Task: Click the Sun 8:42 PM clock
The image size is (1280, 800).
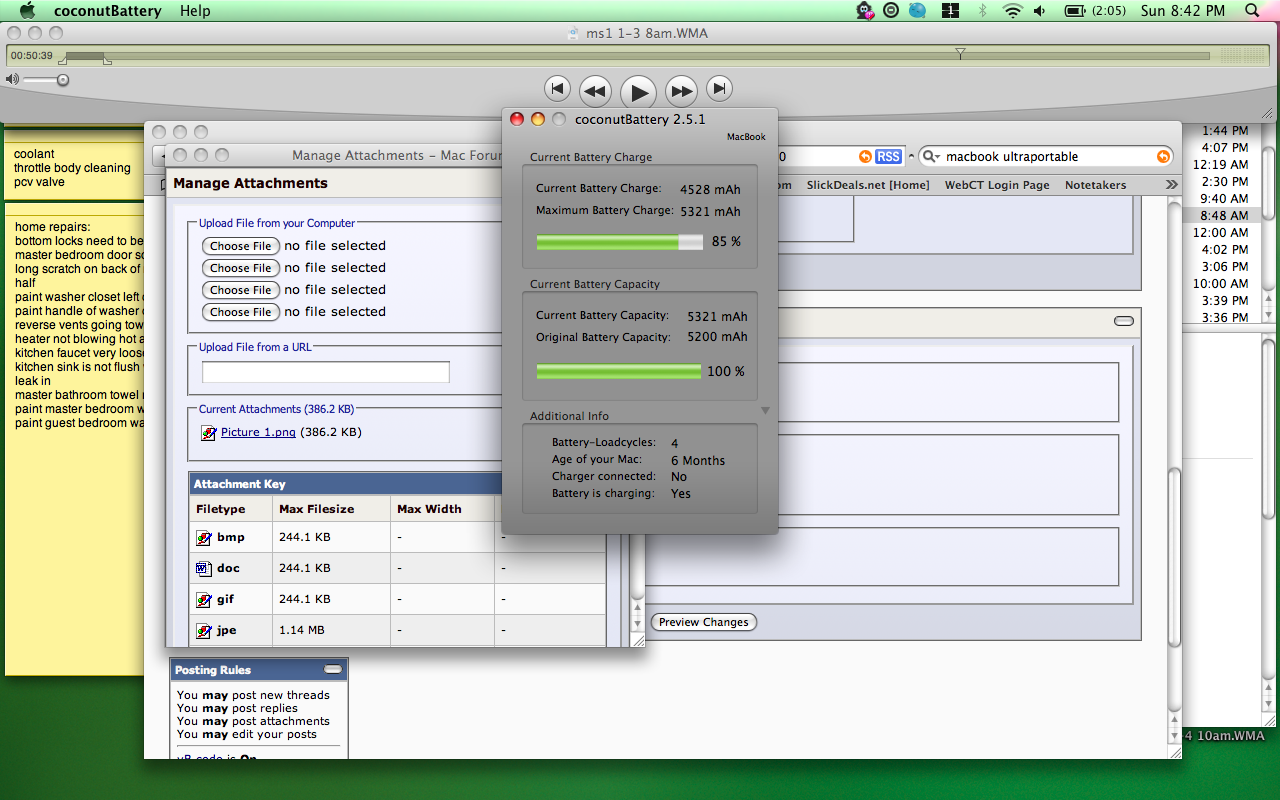Action: pyautogui.click(x=1183, y=11)
